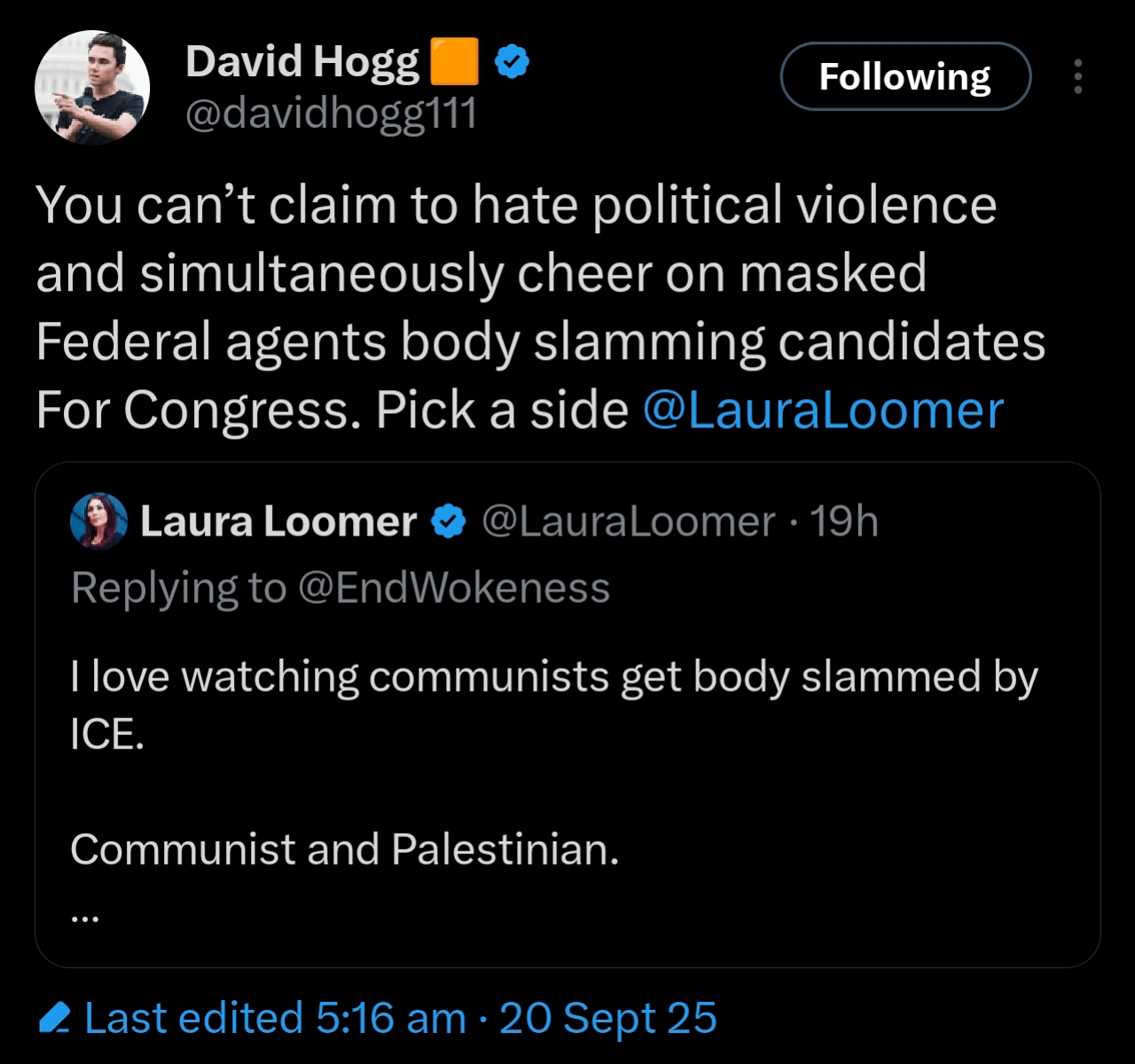Click the orange square beside David Hogg
Viewport: 1135px width, 1064px height.
tap(454, 61)
